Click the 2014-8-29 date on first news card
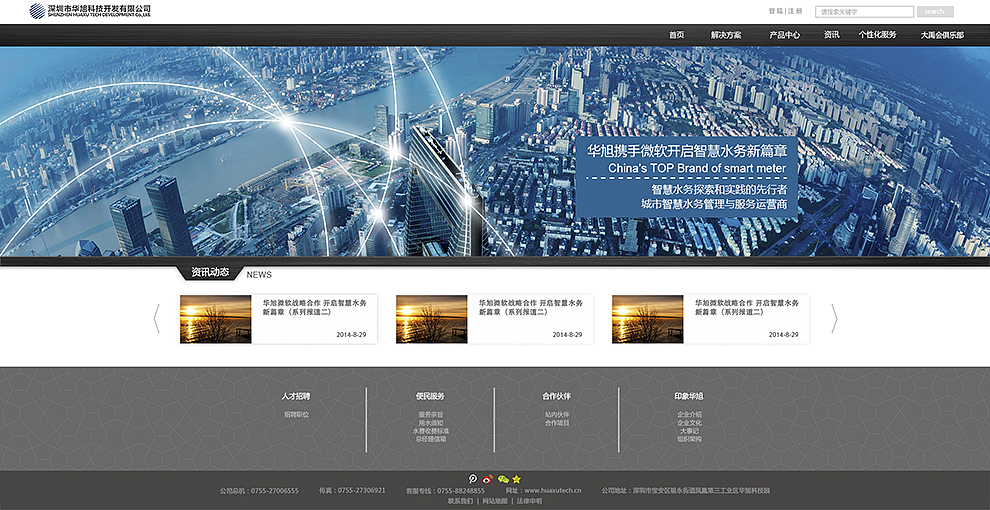 351,335
